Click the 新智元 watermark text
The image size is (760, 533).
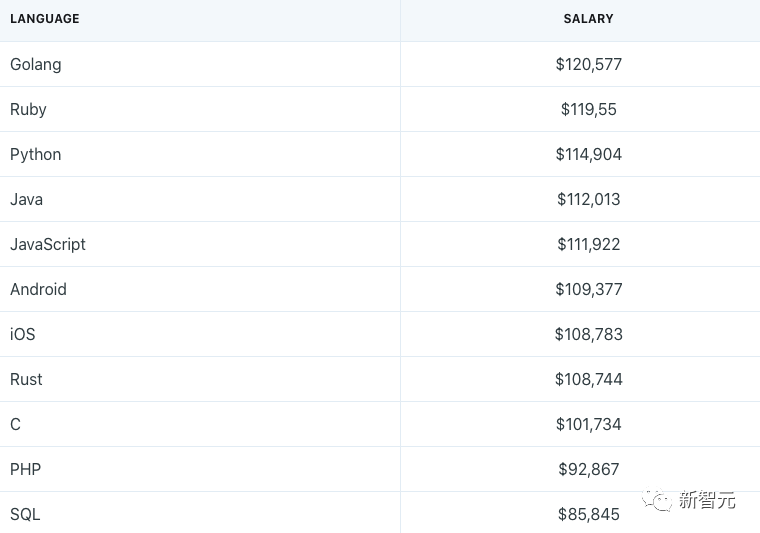coord(707,500)
